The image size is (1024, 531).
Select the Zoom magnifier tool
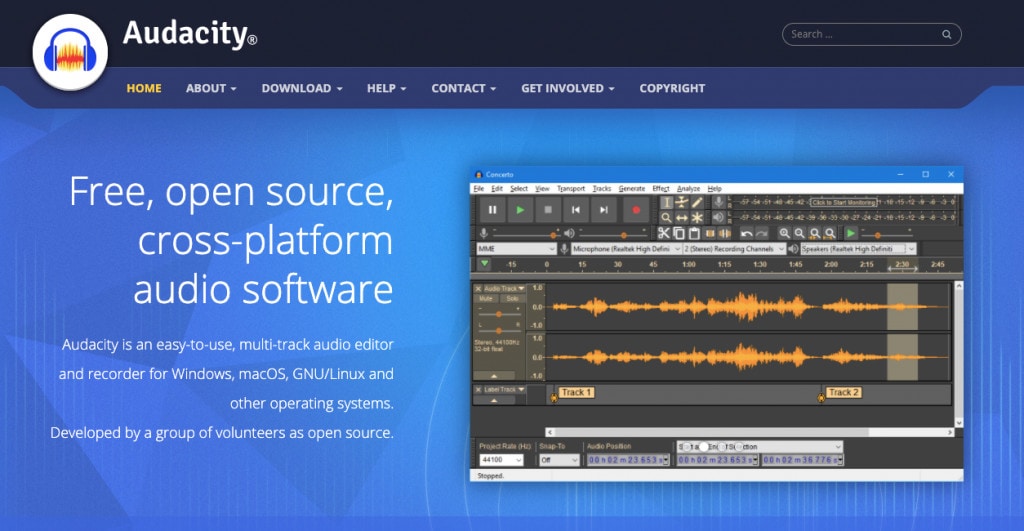667,217
